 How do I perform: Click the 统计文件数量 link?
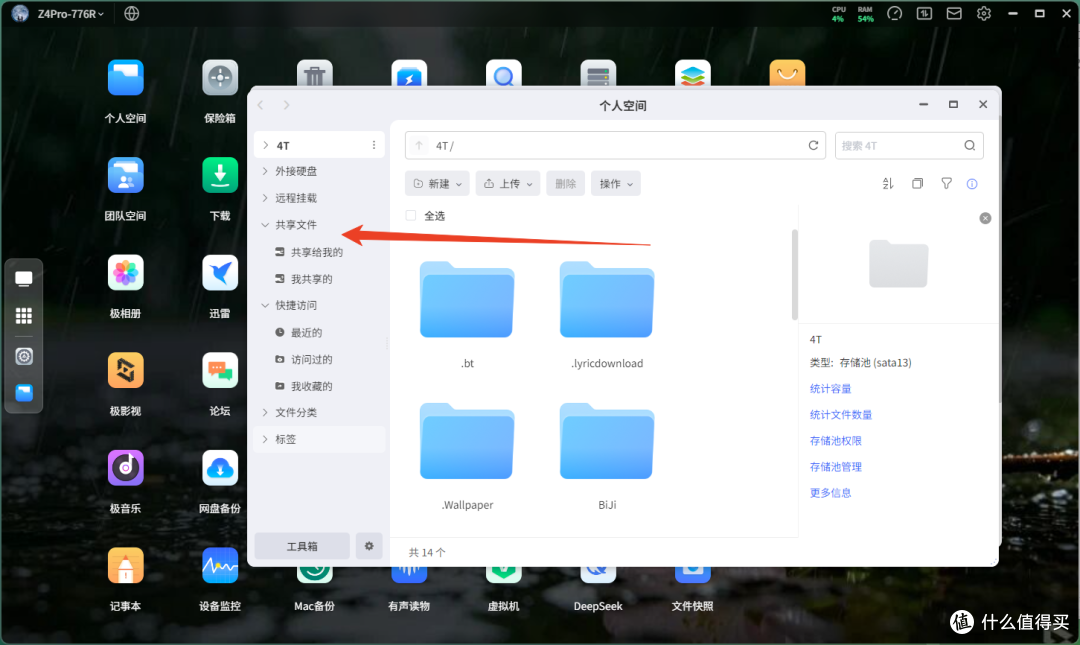[841, 415]
